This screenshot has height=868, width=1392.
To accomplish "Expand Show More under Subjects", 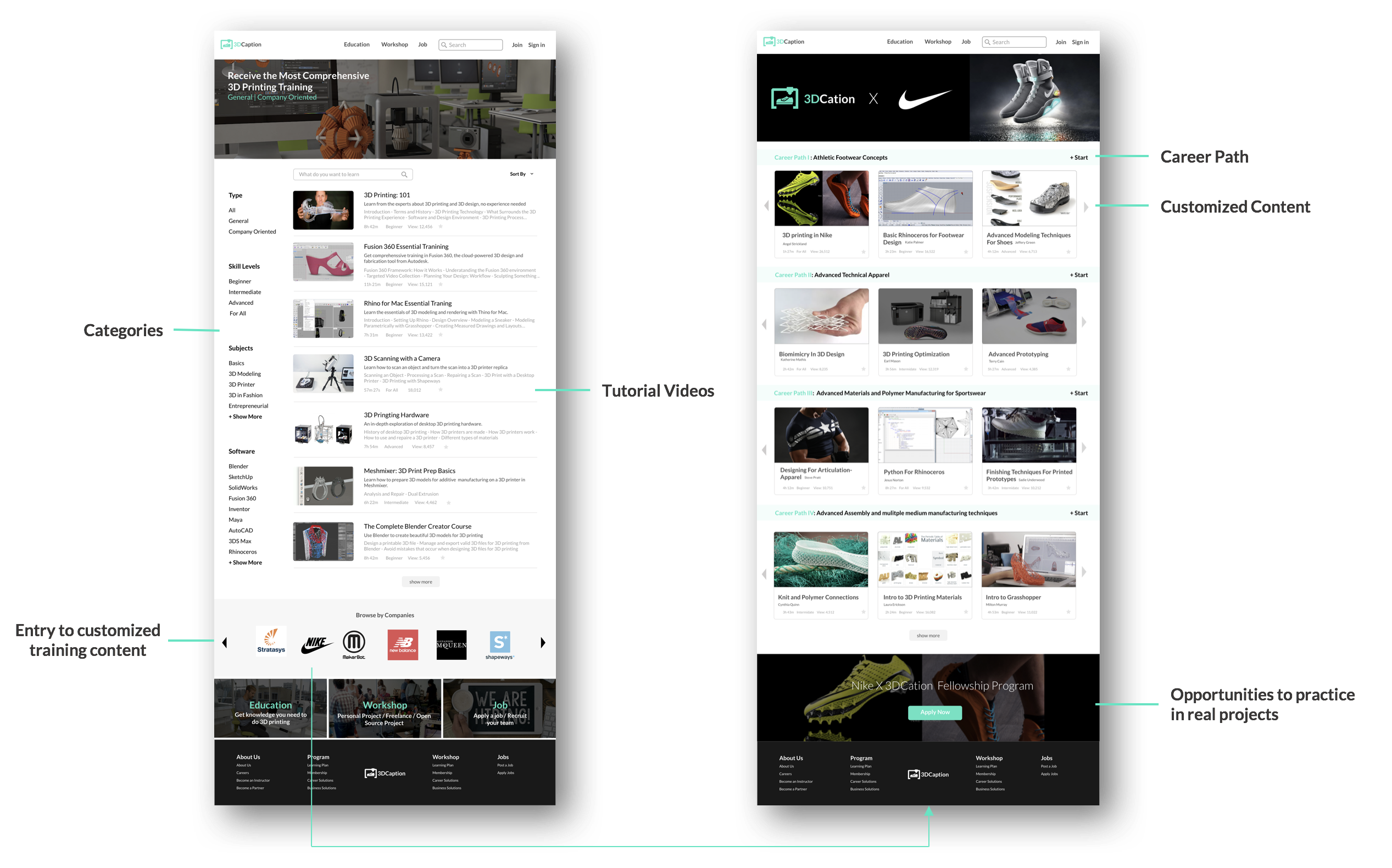I will coord(245,417).
